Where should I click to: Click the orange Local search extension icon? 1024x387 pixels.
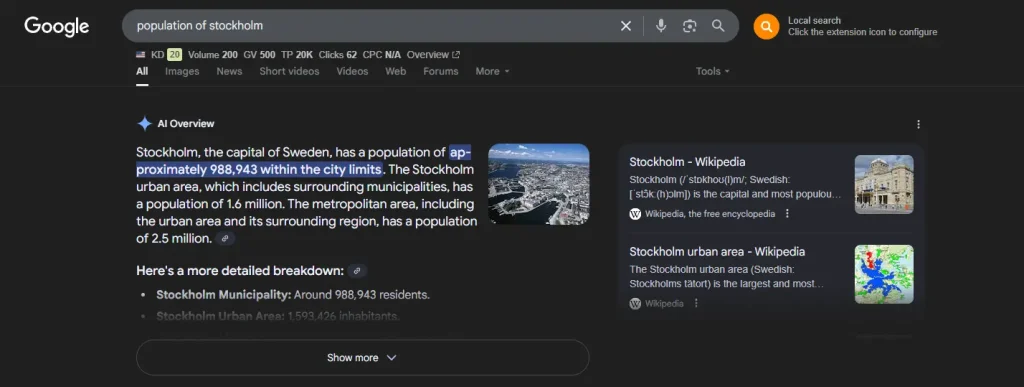pyautogui.click(x=766, y=27)
